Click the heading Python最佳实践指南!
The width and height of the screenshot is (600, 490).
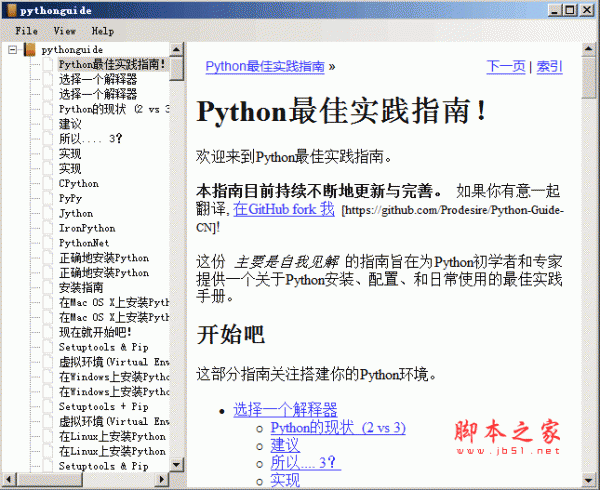coord(341,111)
